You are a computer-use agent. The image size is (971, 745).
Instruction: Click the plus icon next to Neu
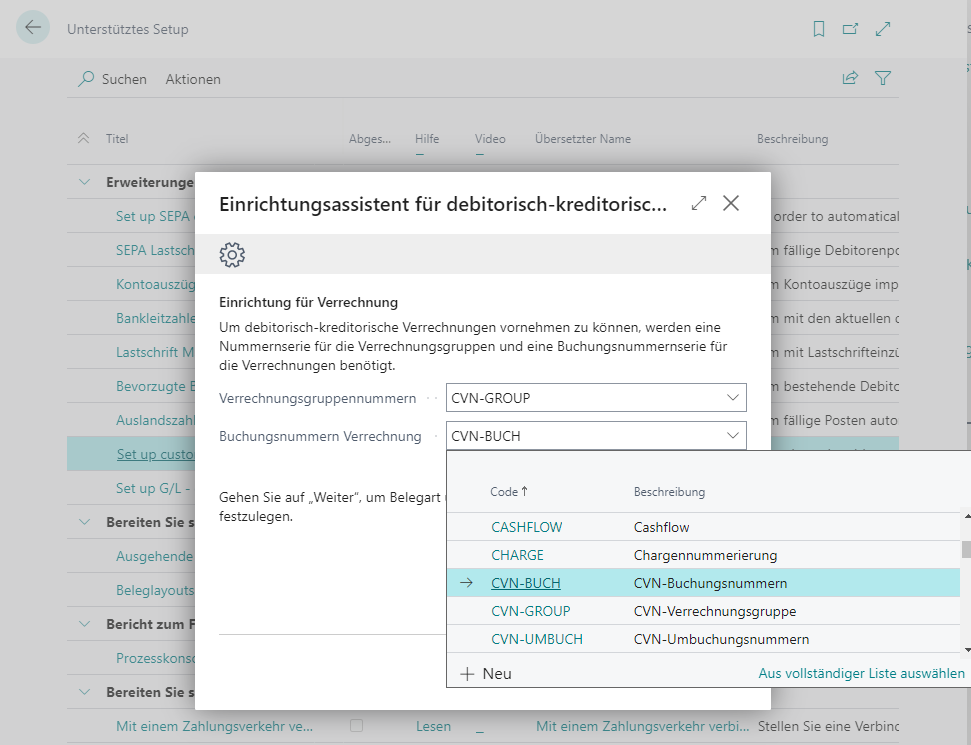point(468,674)
